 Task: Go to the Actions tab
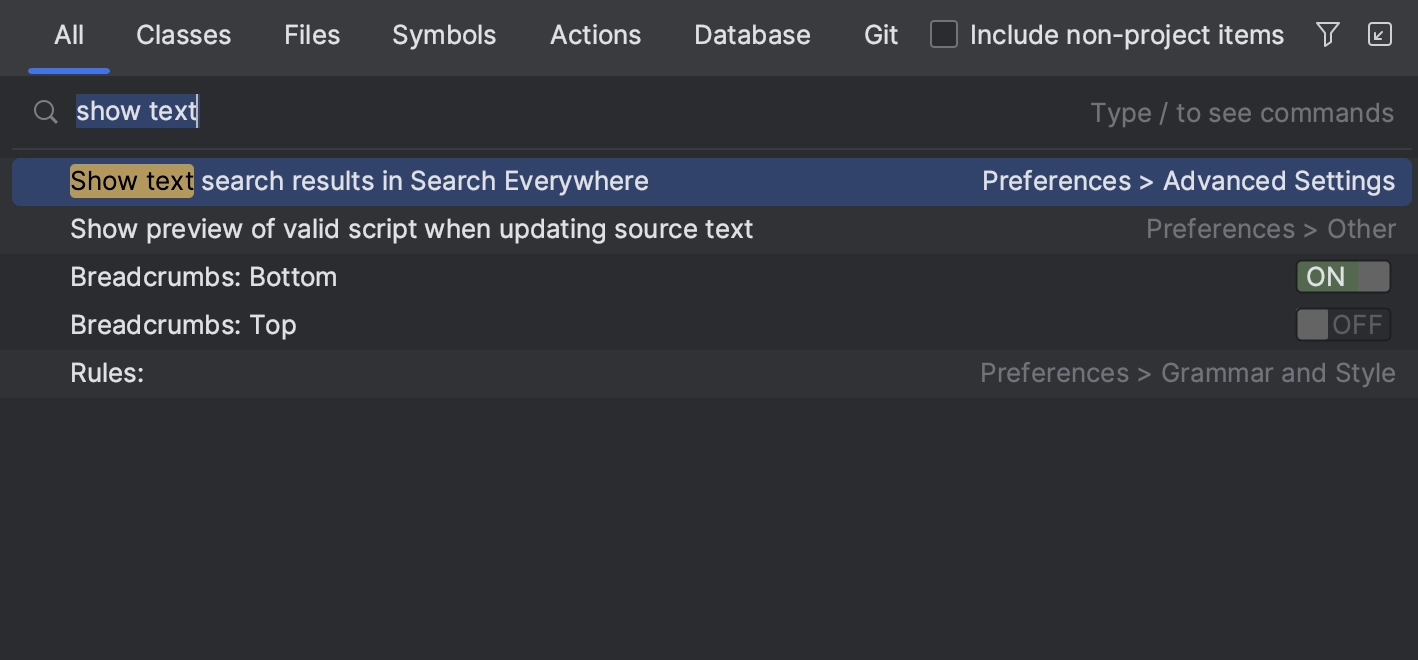pyautogui.click(x=596, y=36)
